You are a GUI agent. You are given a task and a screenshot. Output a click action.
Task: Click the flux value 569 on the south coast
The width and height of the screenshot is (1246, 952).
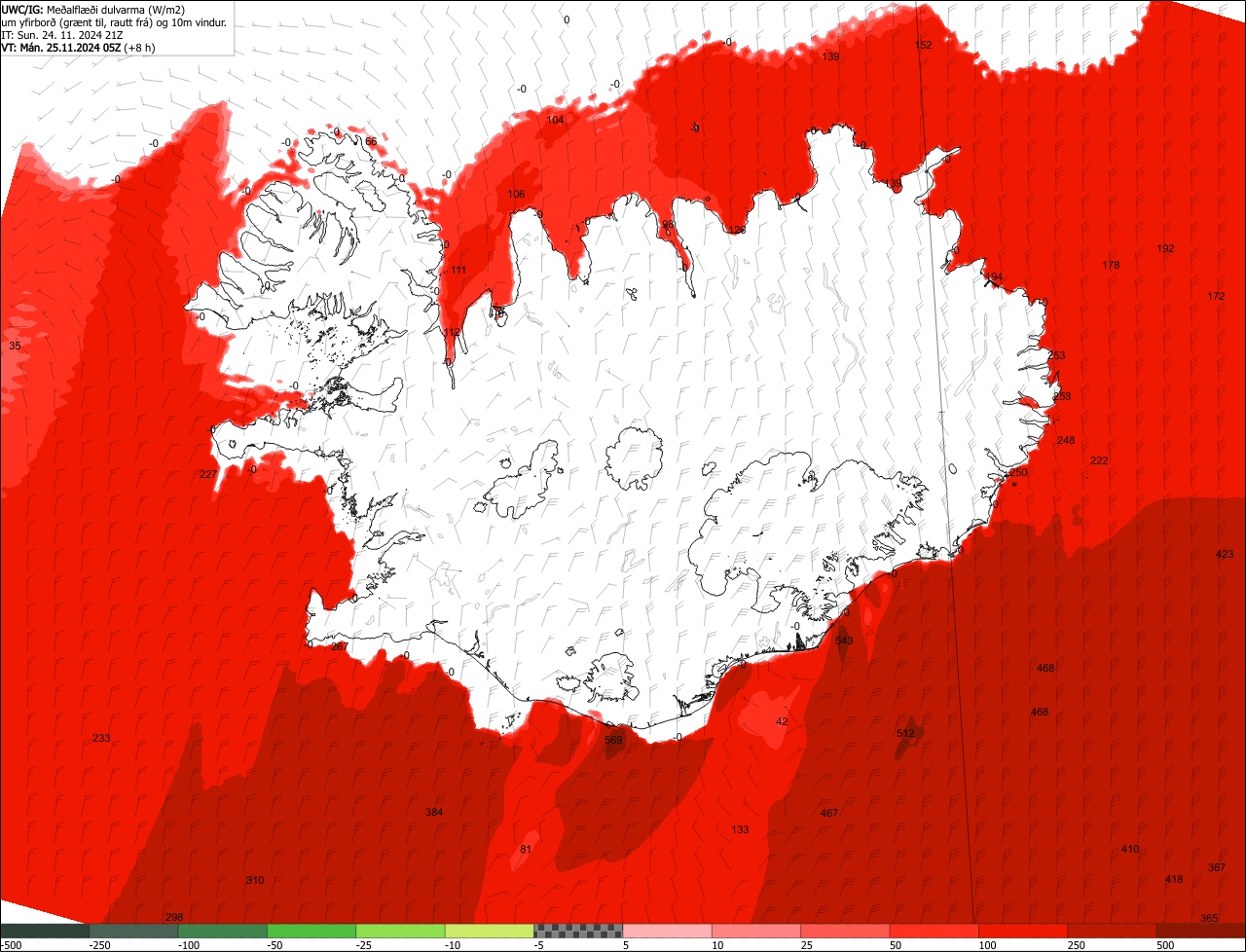(613, 741)
